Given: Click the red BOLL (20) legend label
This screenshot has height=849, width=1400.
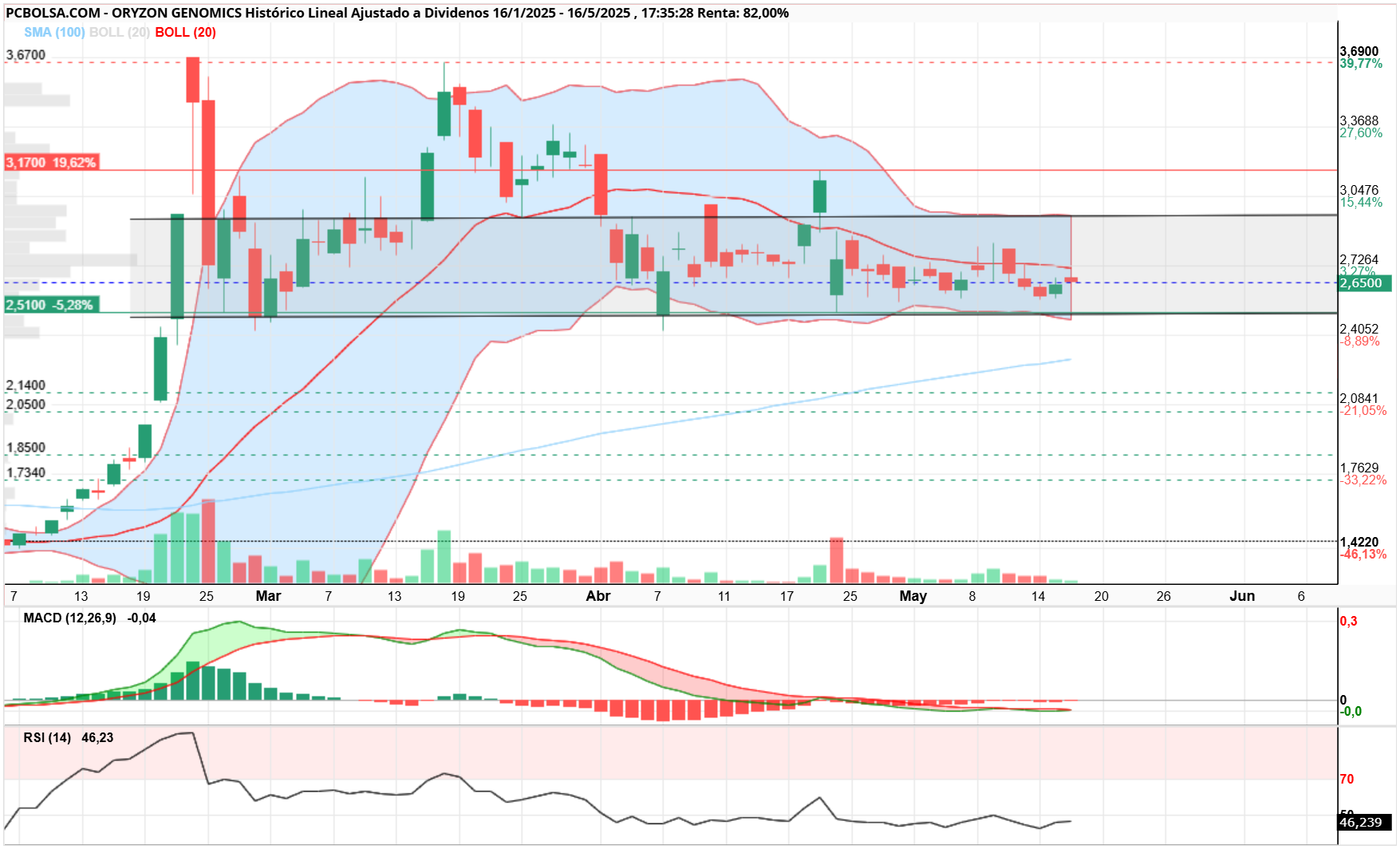Looking at the screenshot, I should (x=185, y=32).
